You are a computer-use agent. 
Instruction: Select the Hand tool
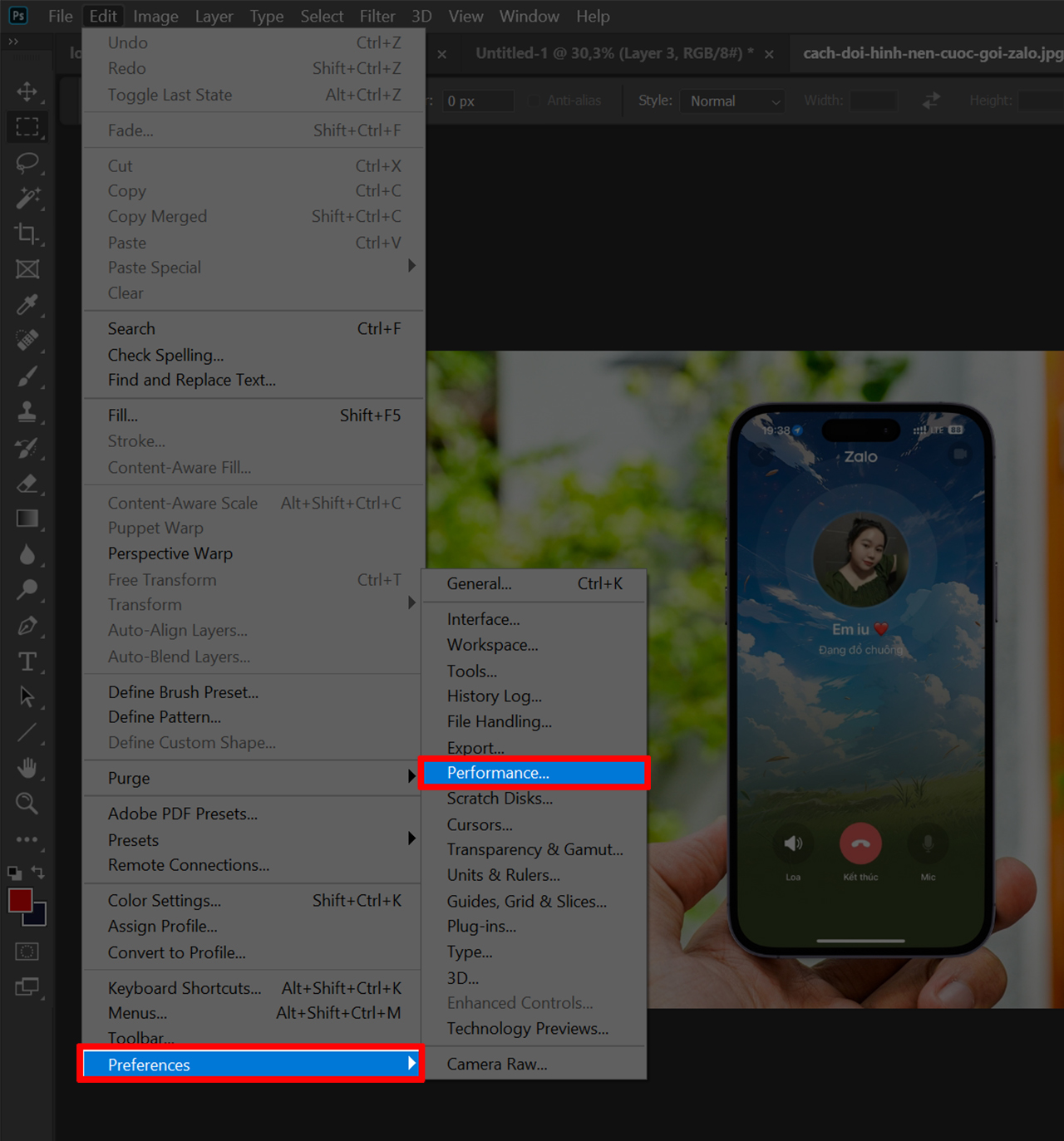[27, 768]
